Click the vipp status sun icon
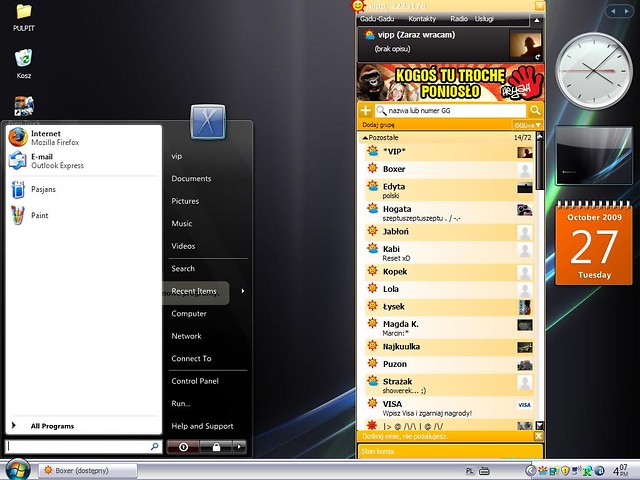Image resolution: width=640 pixels, height=480 pixels. 370,35
